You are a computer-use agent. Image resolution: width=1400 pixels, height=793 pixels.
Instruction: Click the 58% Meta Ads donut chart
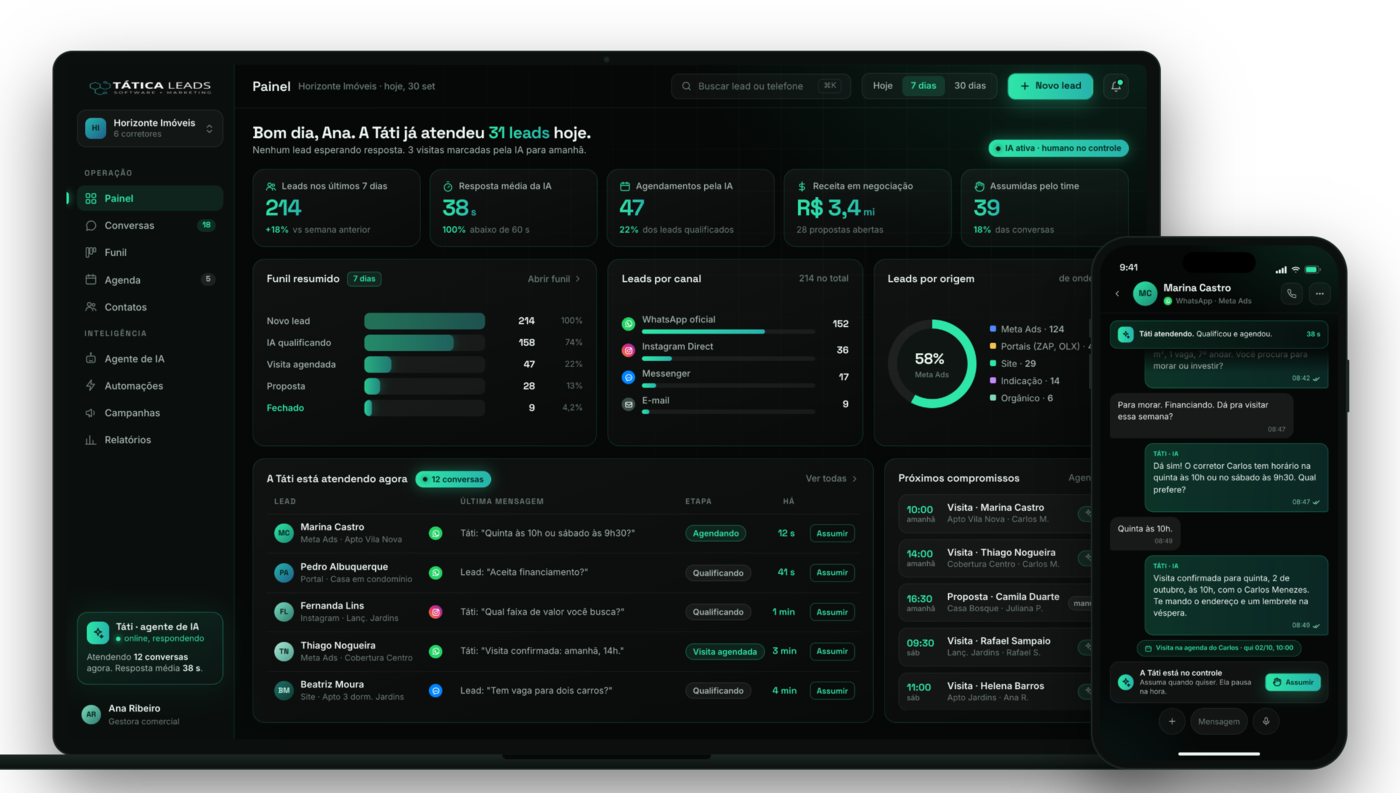(x=932, y=364)
